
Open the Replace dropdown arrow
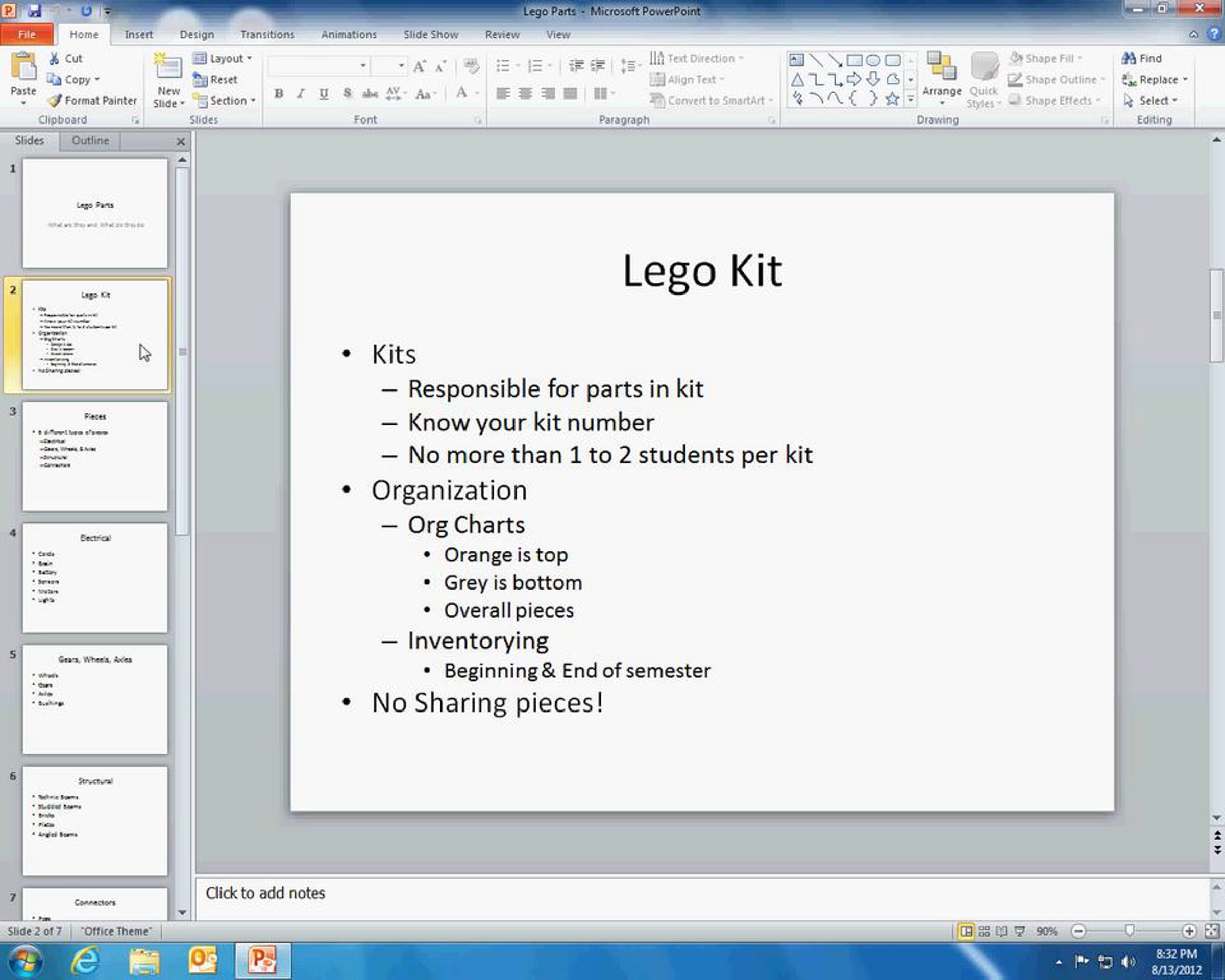click(1185, 80)
